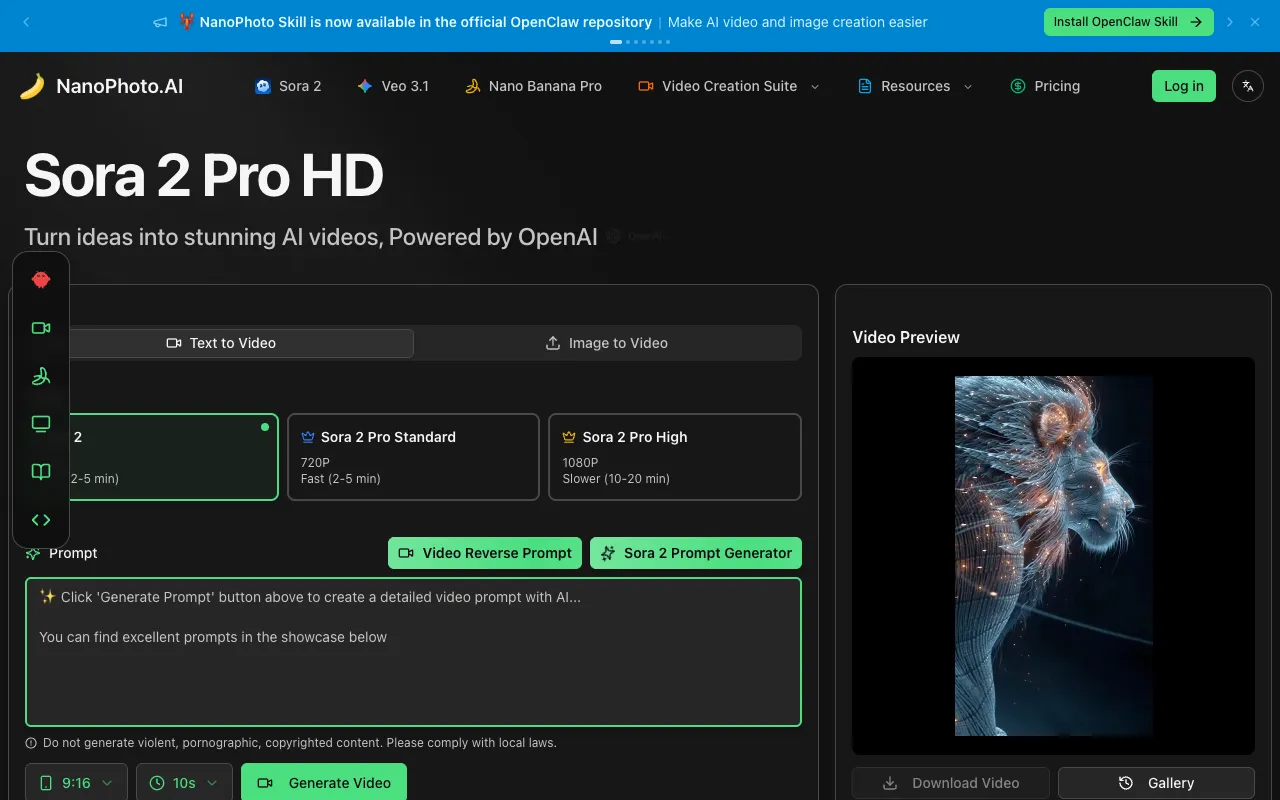Click the Generate Video button
This screenshot has width=1280, height=800.
click(324, 782)
